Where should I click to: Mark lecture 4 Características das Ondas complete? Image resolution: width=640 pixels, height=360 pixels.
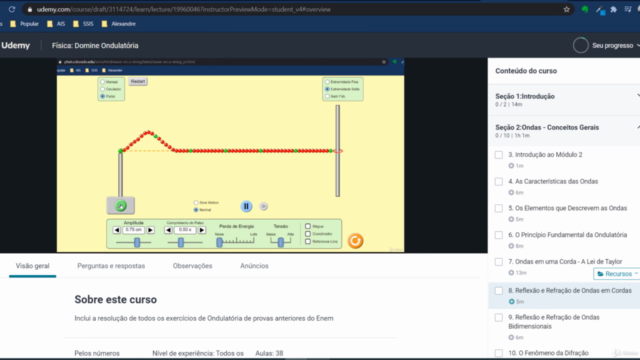click(499, 182)
